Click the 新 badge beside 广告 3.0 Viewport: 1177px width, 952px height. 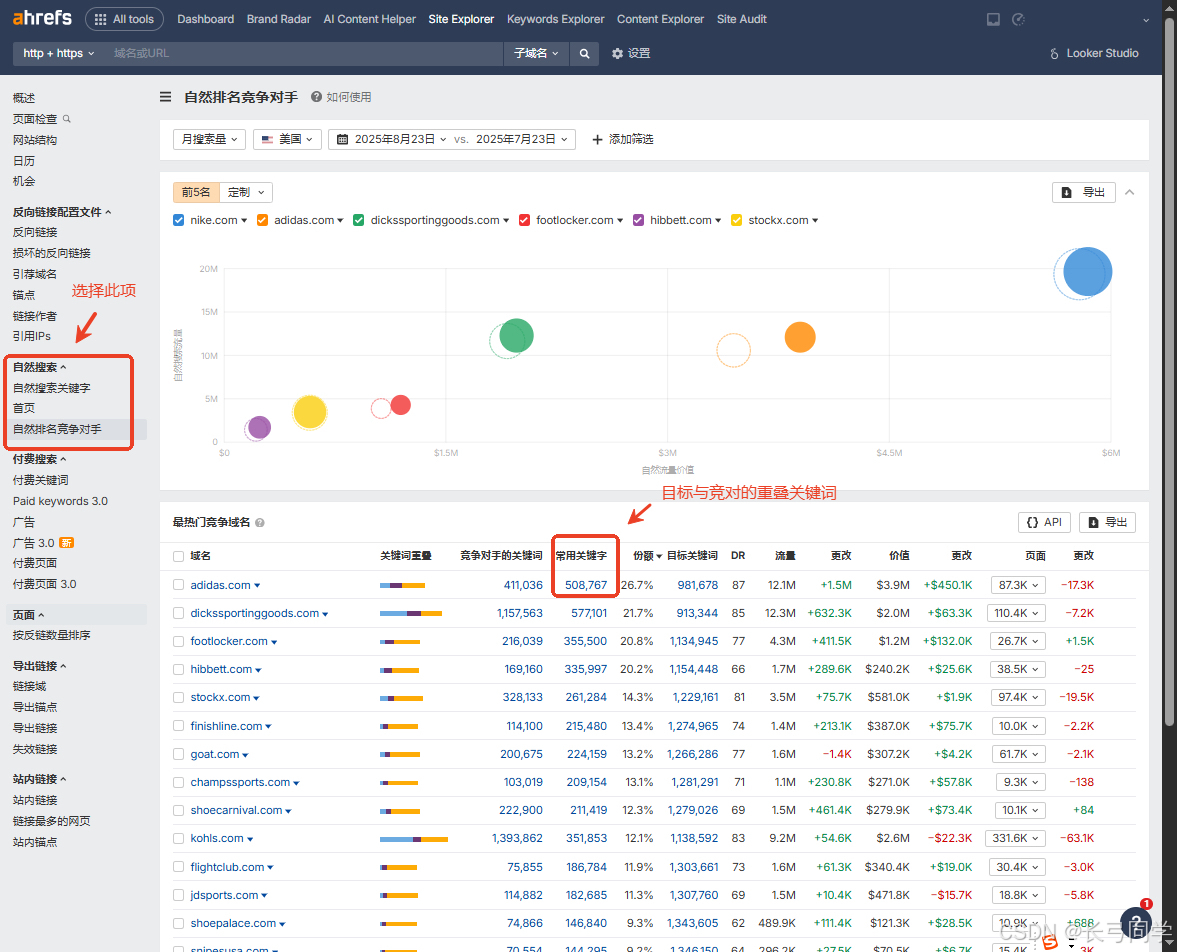click(x=66, y=543)
